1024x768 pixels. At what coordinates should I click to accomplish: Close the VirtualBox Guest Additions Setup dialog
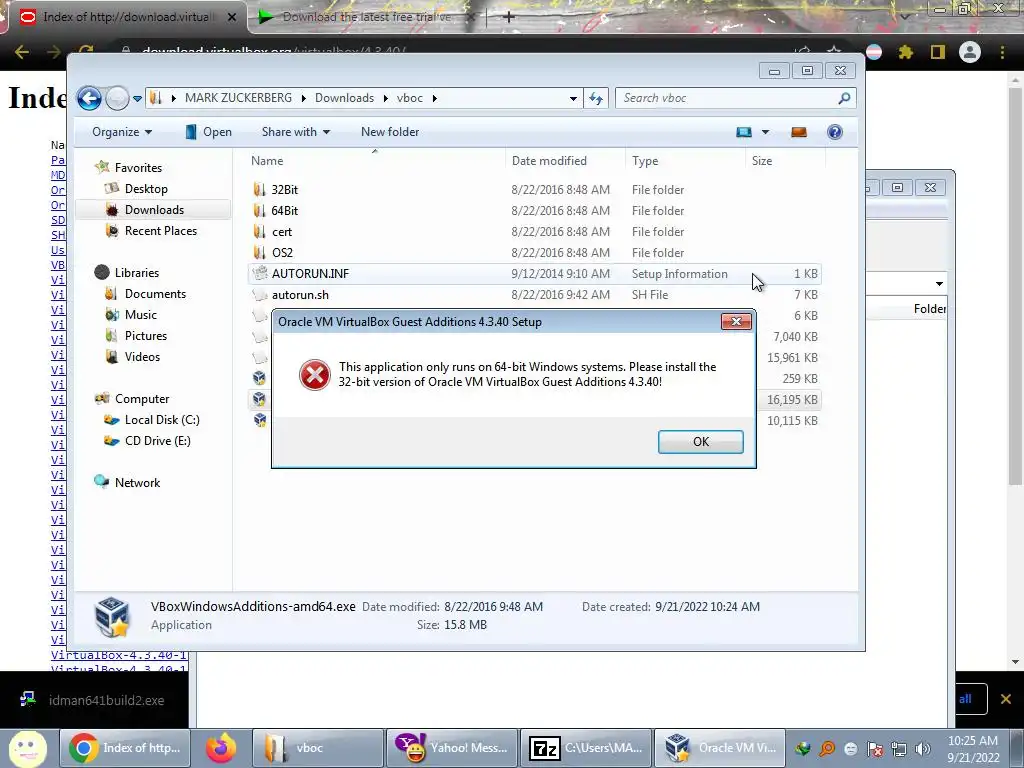pyautogui.click(x=736, y=321)
